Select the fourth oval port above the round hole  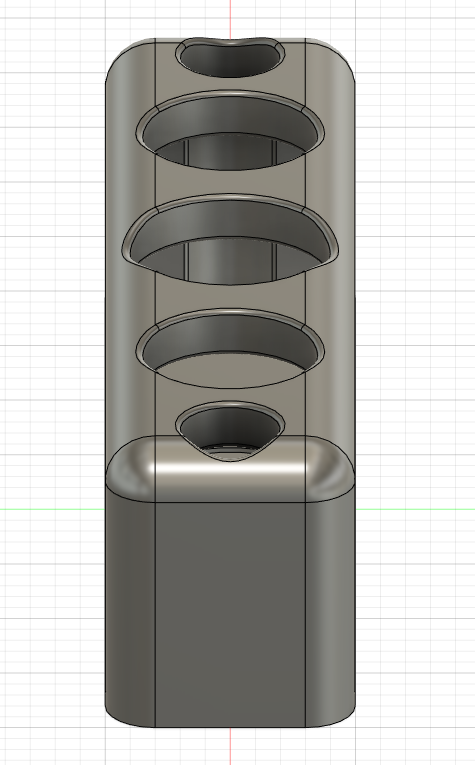(230, 348)
